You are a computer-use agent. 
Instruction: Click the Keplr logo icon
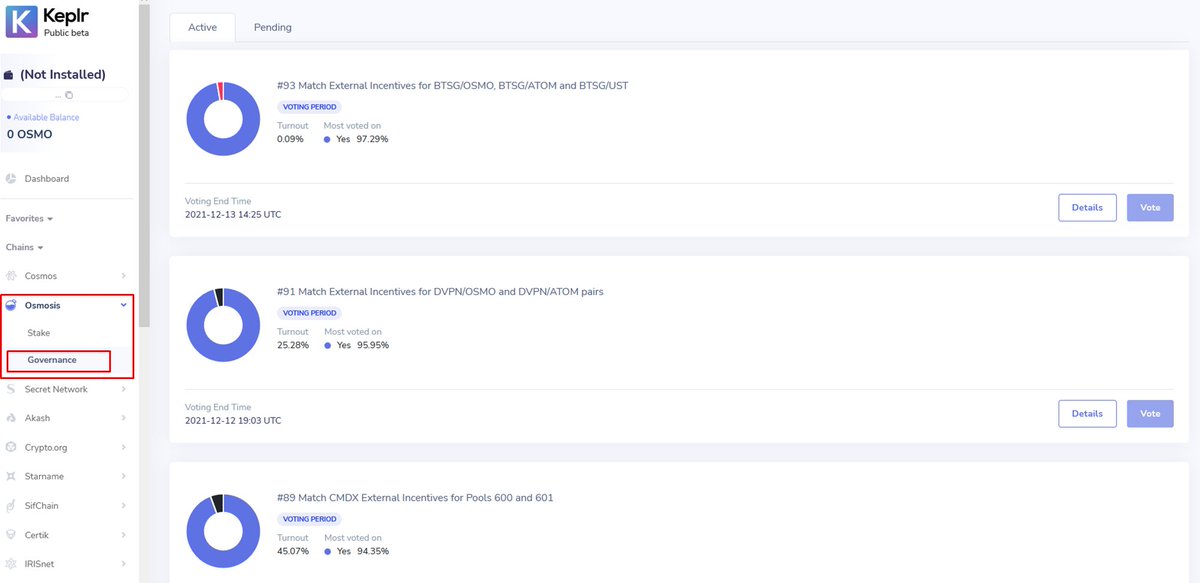click(x=22, y=21)
